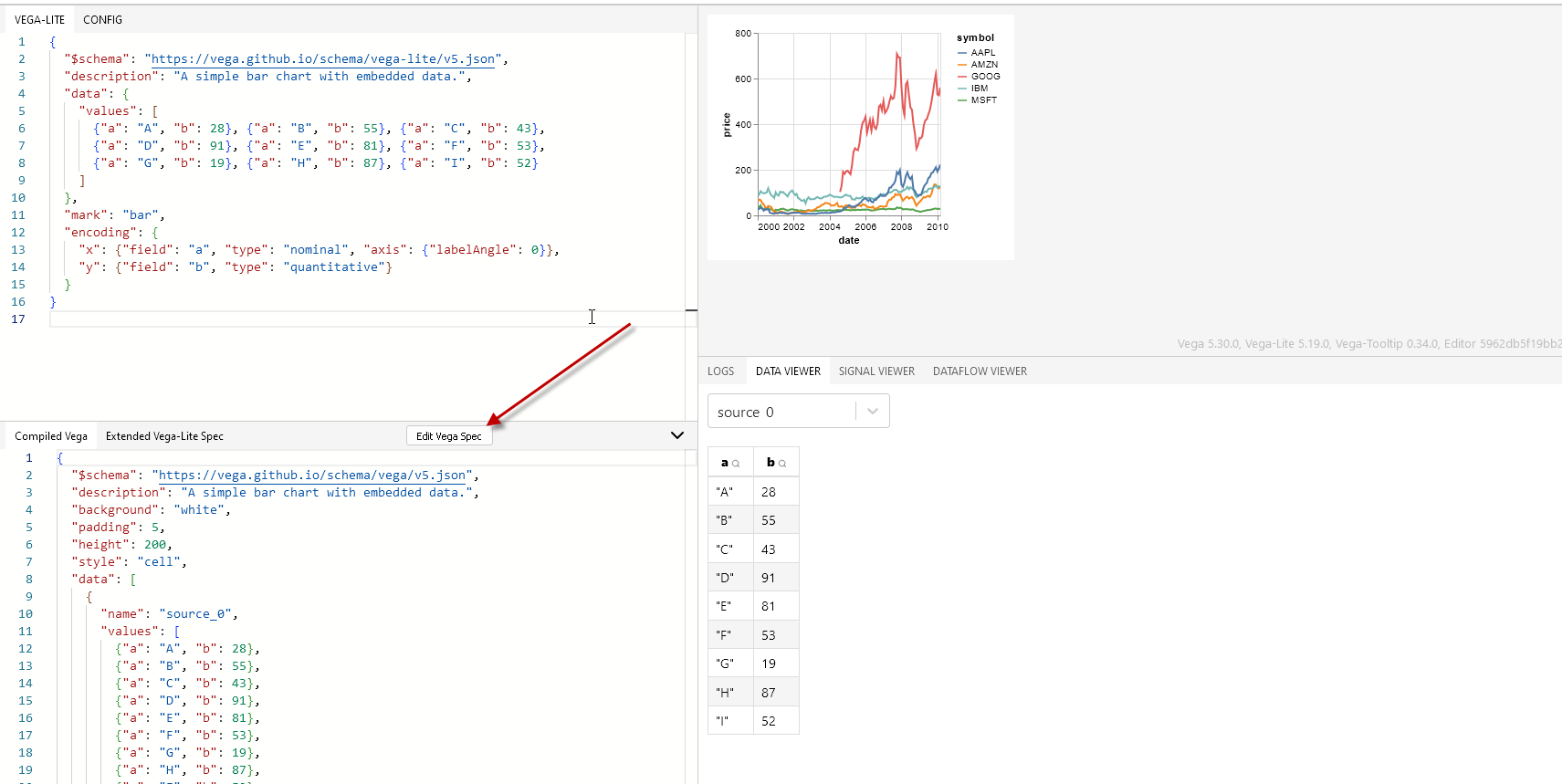Click the table cell containing value 91

[769, 578]
